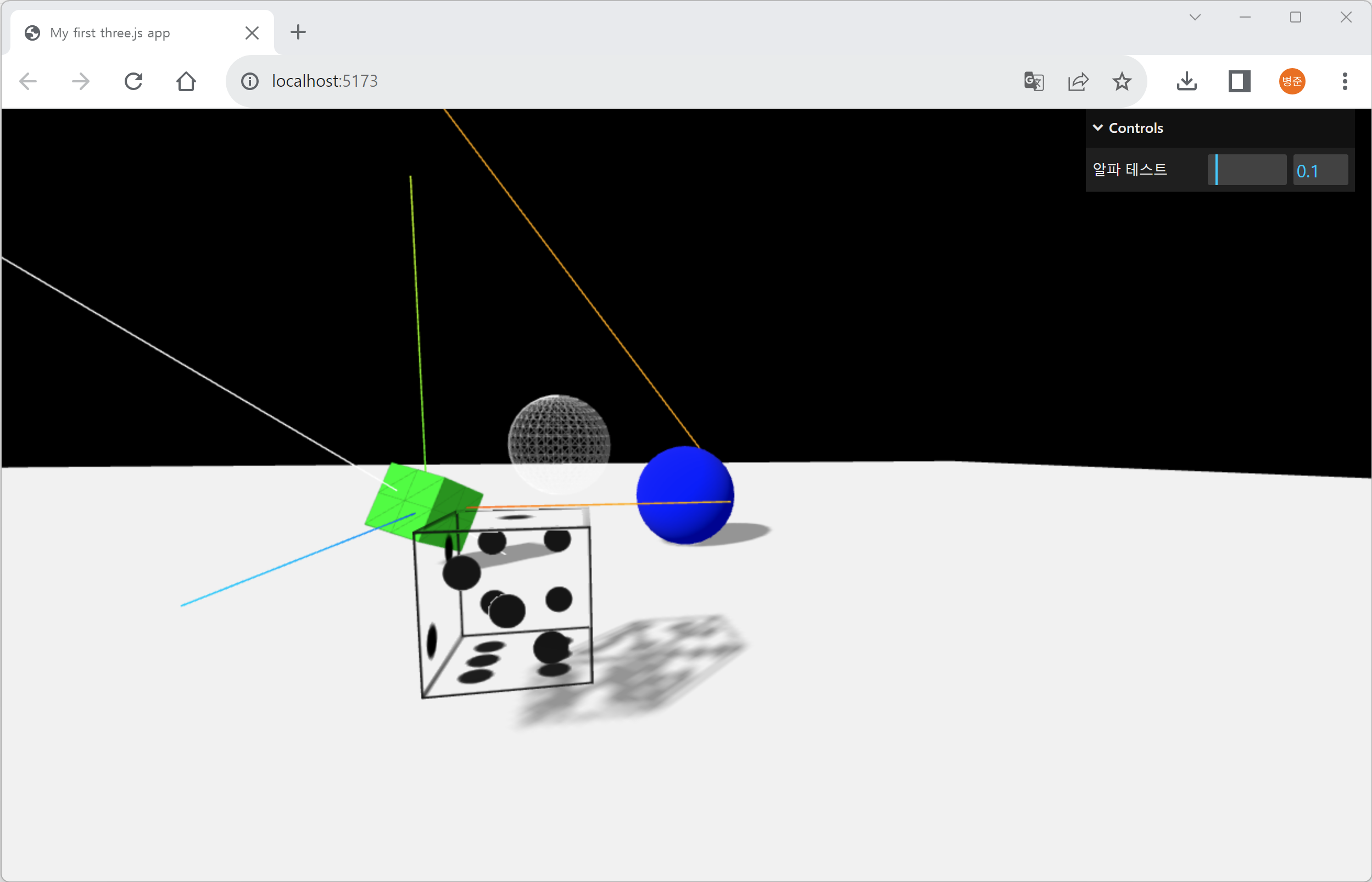The height and width of the screenshot is (882, 1372).
Task: Open the orange profile avatar
Action: 1292,81
